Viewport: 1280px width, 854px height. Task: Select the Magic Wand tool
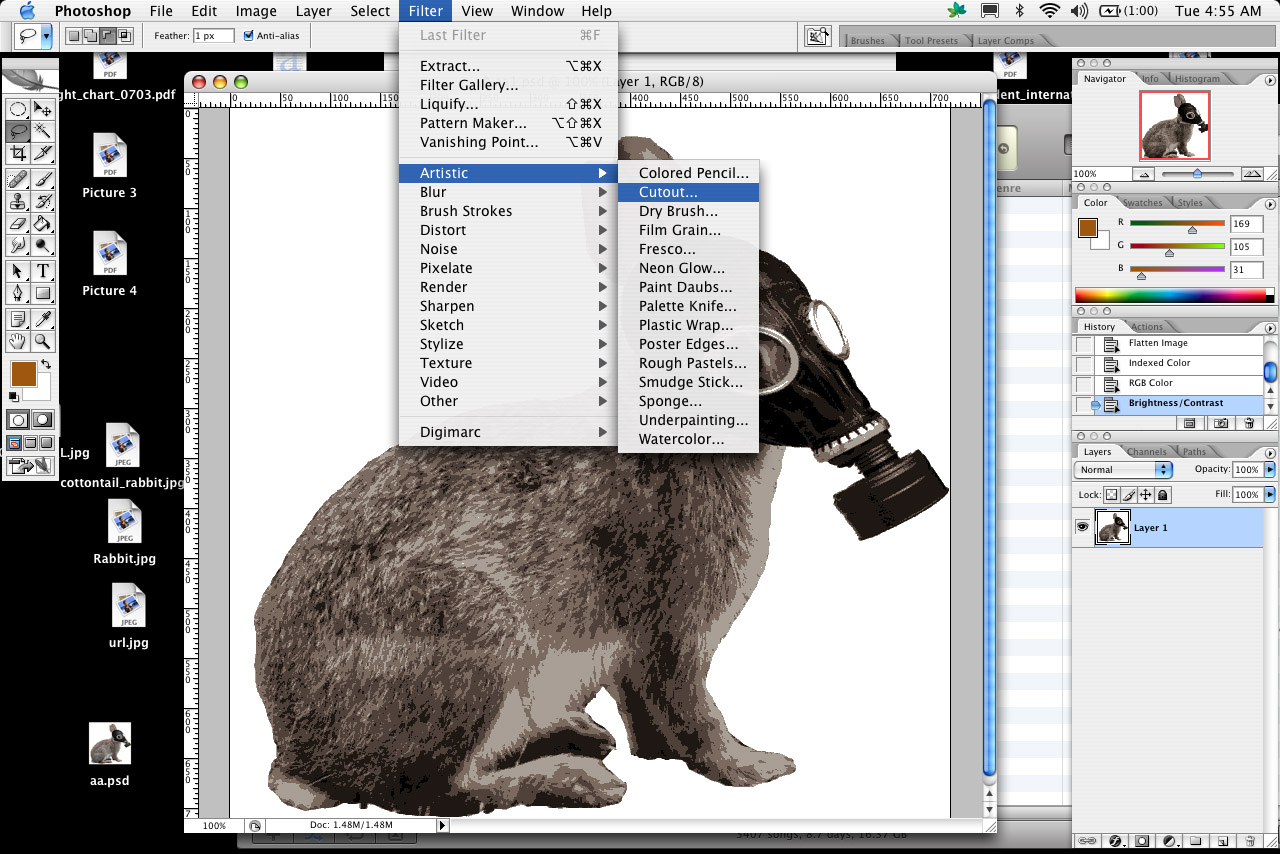point(43,131)
